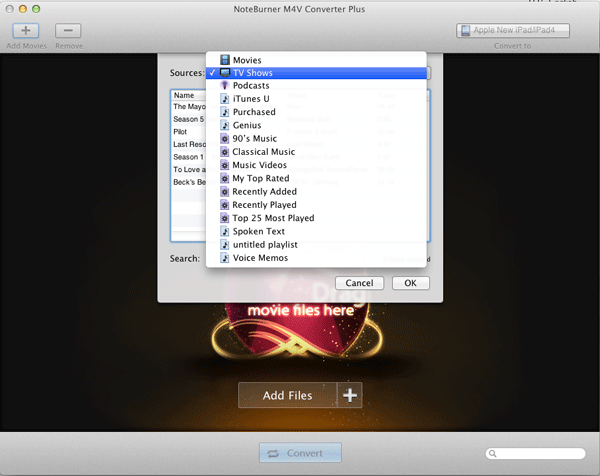Viewport: 600px width, 476px height.
Task: Click the magnifier icon in search box
Action: click(493, 454)
